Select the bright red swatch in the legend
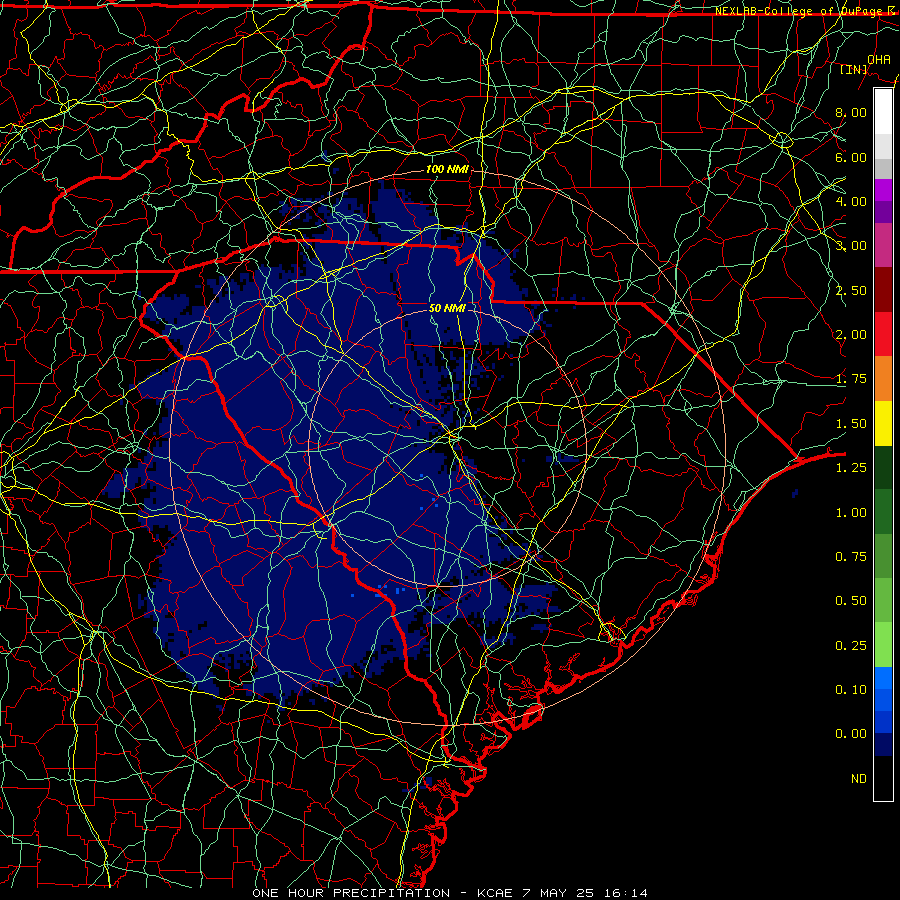Screen dimensions: 900x900 [x=883, y=335]
